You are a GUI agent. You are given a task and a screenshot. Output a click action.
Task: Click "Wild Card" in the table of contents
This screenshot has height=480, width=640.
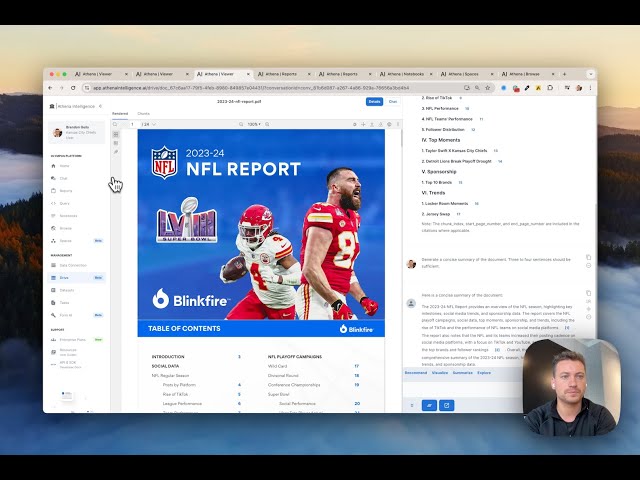point(278,366)
